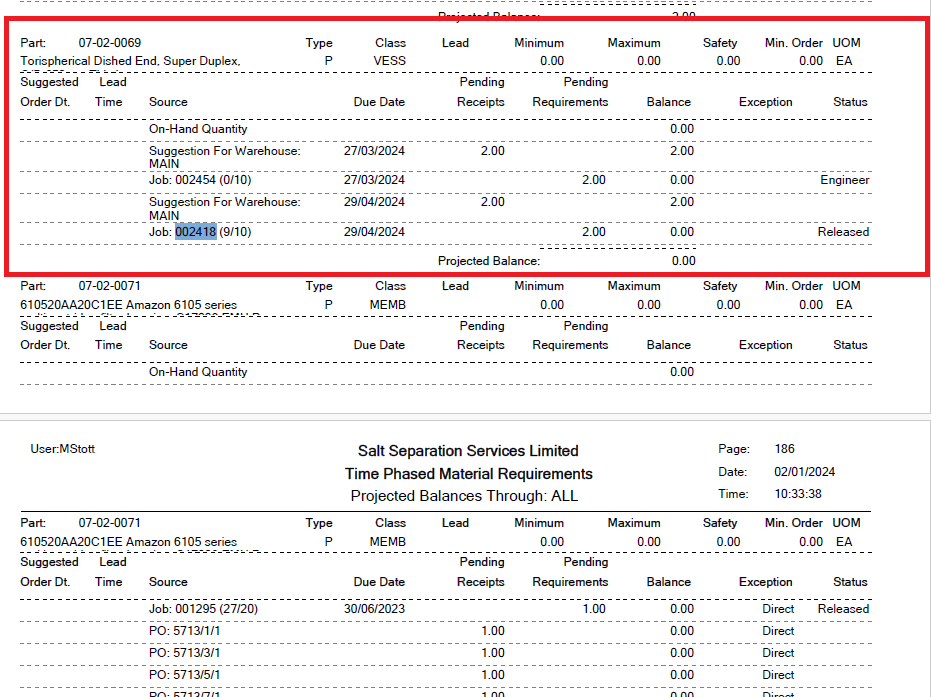Select page number 186

pos(785,449)
